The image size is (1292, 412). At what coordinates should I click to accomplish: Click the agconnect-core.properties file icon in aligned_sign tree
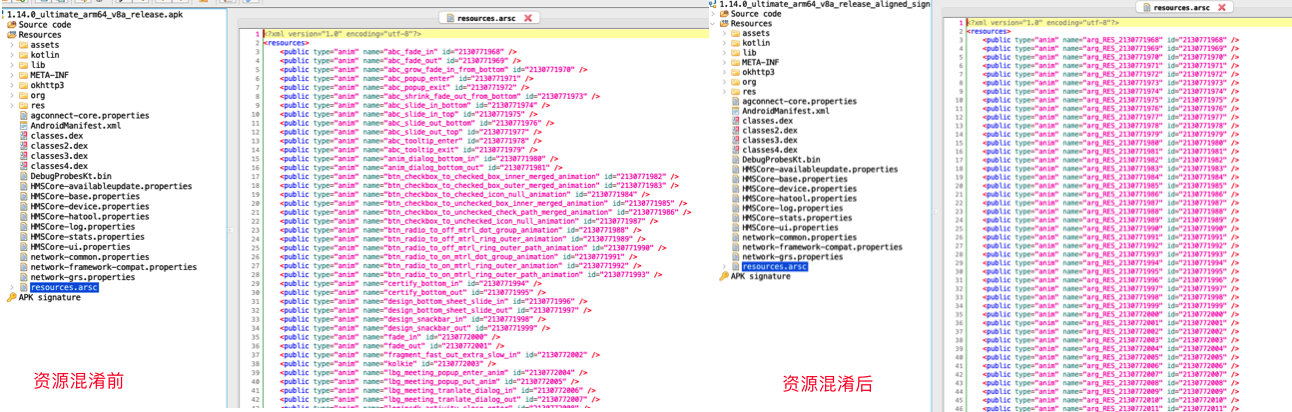click(735, 101)
